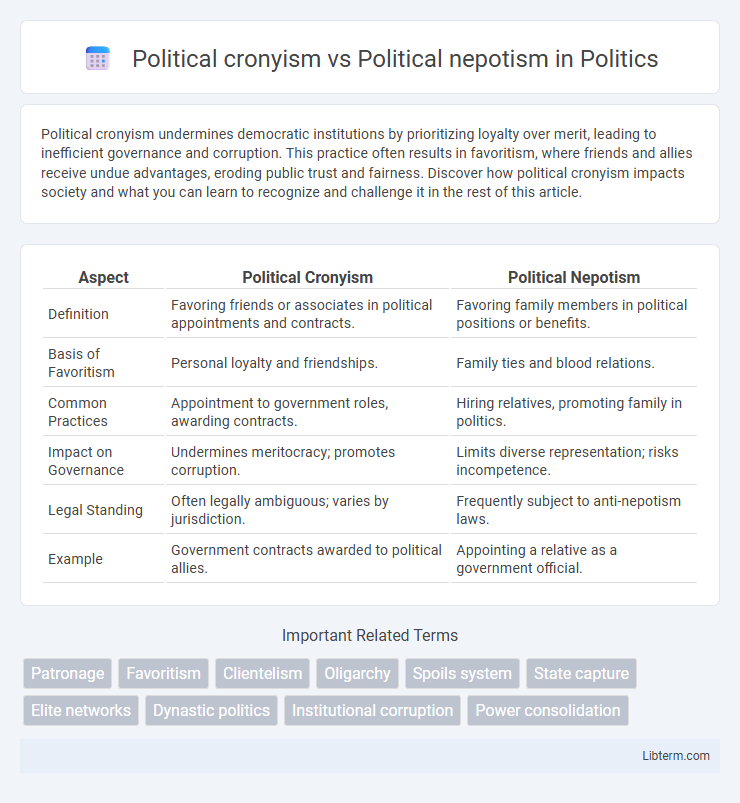Click the Important Related Terms heading
Screen dimensions: 740x803
370,635
